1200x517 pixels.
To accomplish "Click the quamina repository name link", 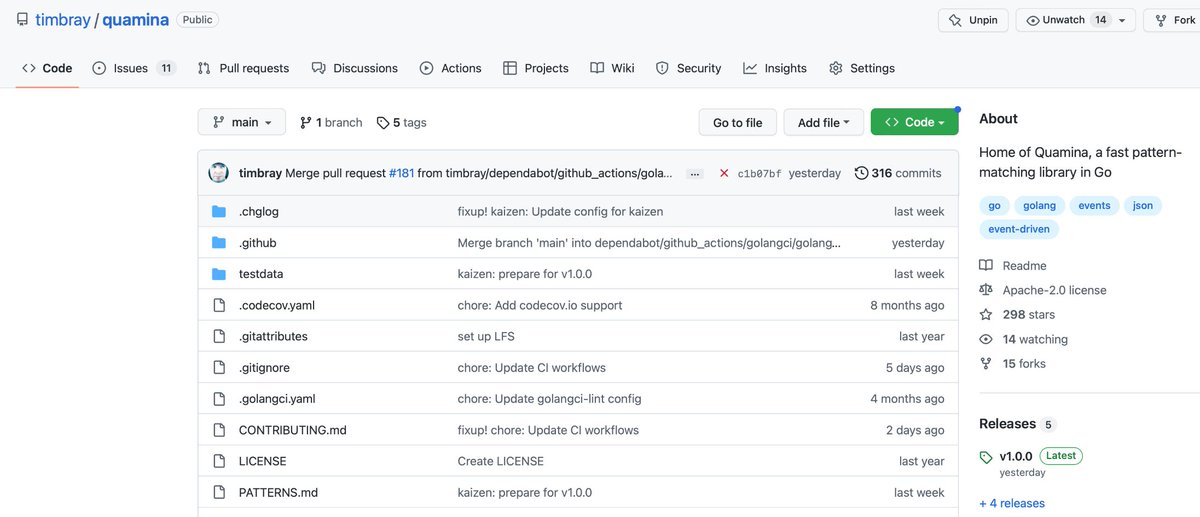I will click(x=136, y=20).
